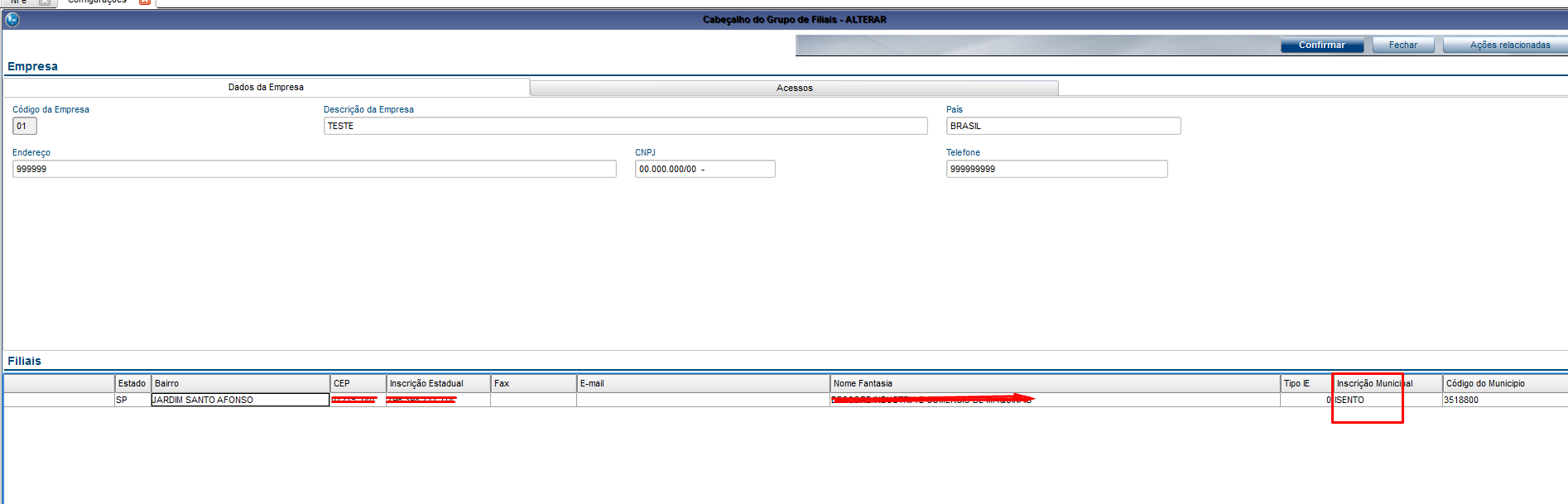Focus the Descrição da Empresa field with TESTE
The image size is (1568, 504).
[625, 126]
